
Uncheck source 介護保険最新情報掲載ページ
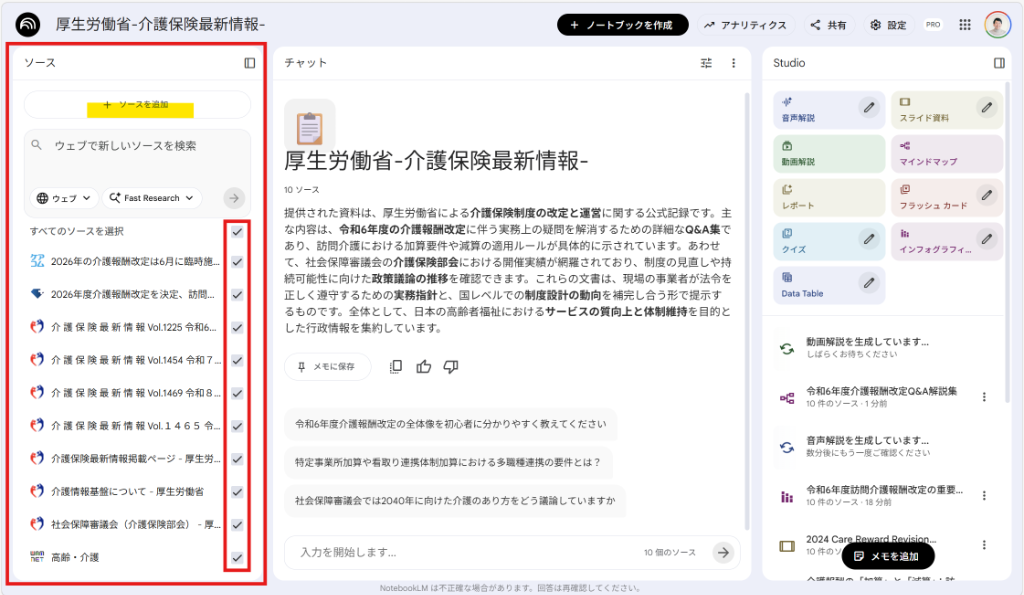click(237, 459)
